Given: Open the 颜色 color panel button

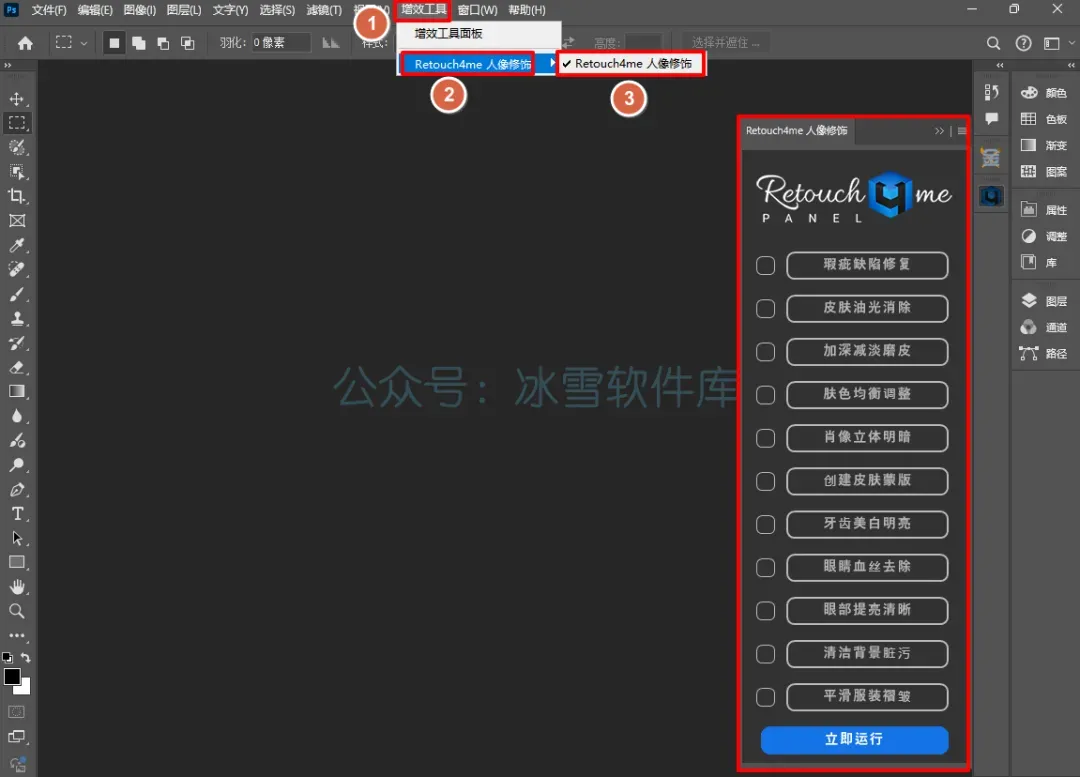Looking at the screenshot, I should (x=1044, y=93).
